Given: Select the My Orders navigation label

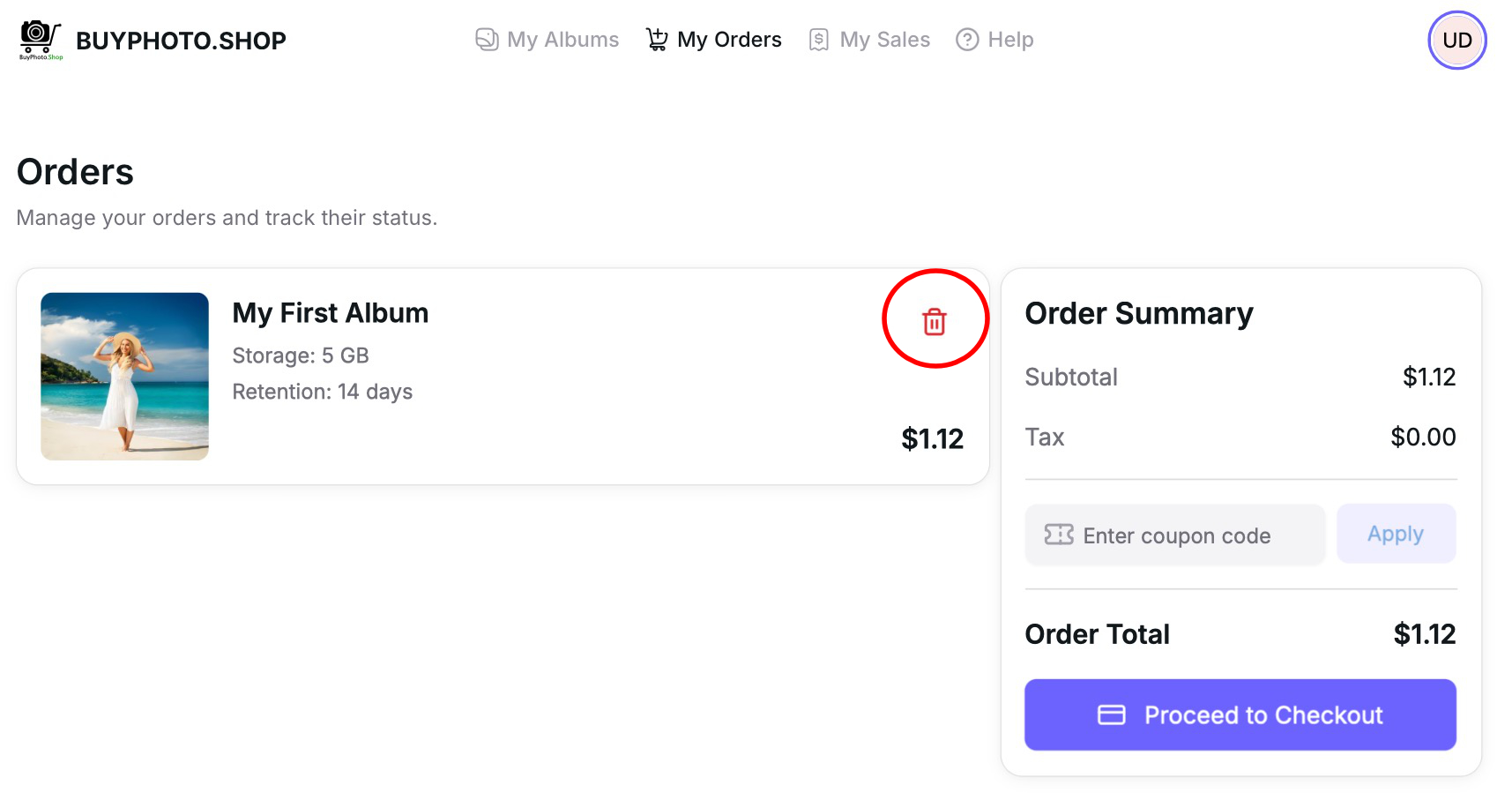Looking at the screenshot, I should [x=729, y=40].
